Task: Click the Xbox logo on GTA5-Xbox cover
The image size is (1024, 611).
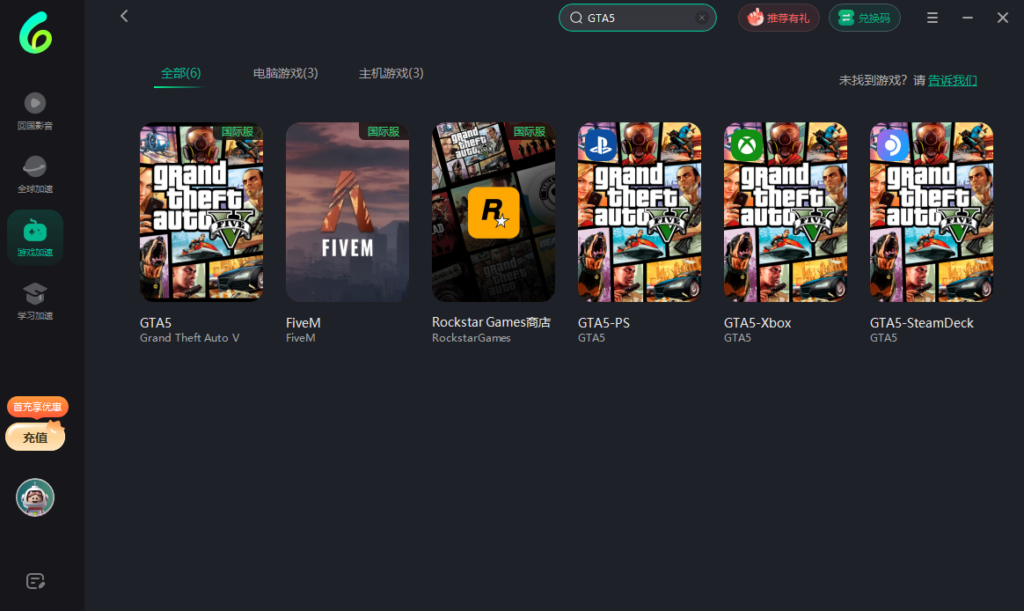Action: click(745, 144)
